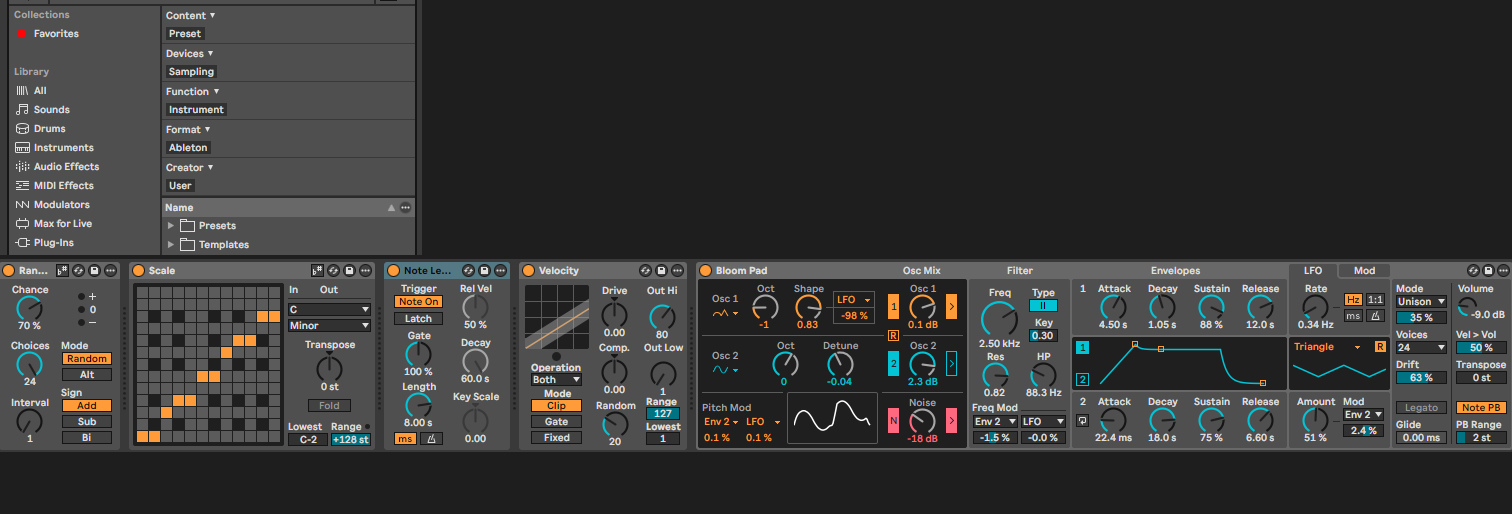Screen dimensions: 1512x514
Task: Toggle the Velocity device activator
Action: point(530,271)
